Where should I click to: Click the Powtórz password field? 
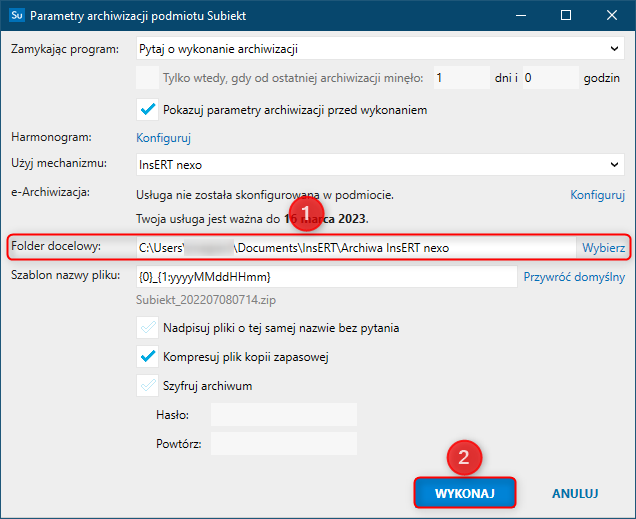click(284, 443)
